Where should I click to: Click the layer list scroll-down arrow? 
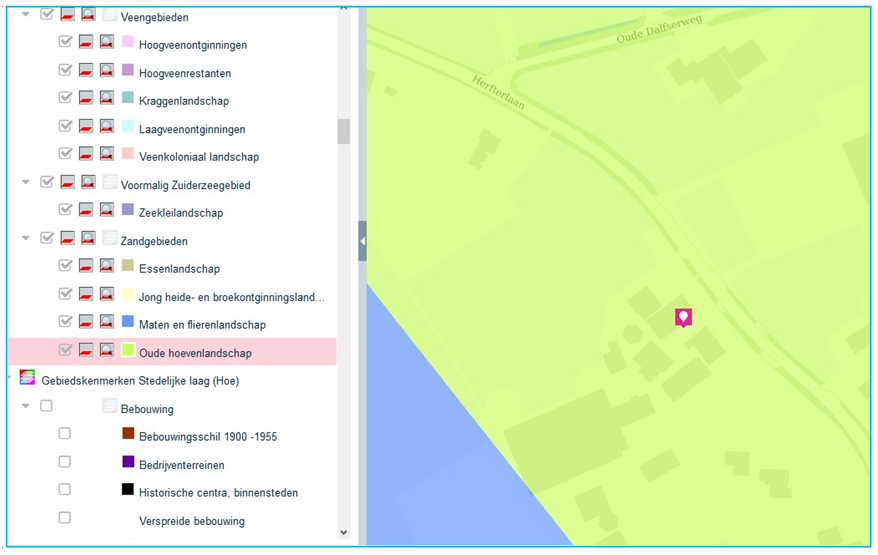(344, 533)
